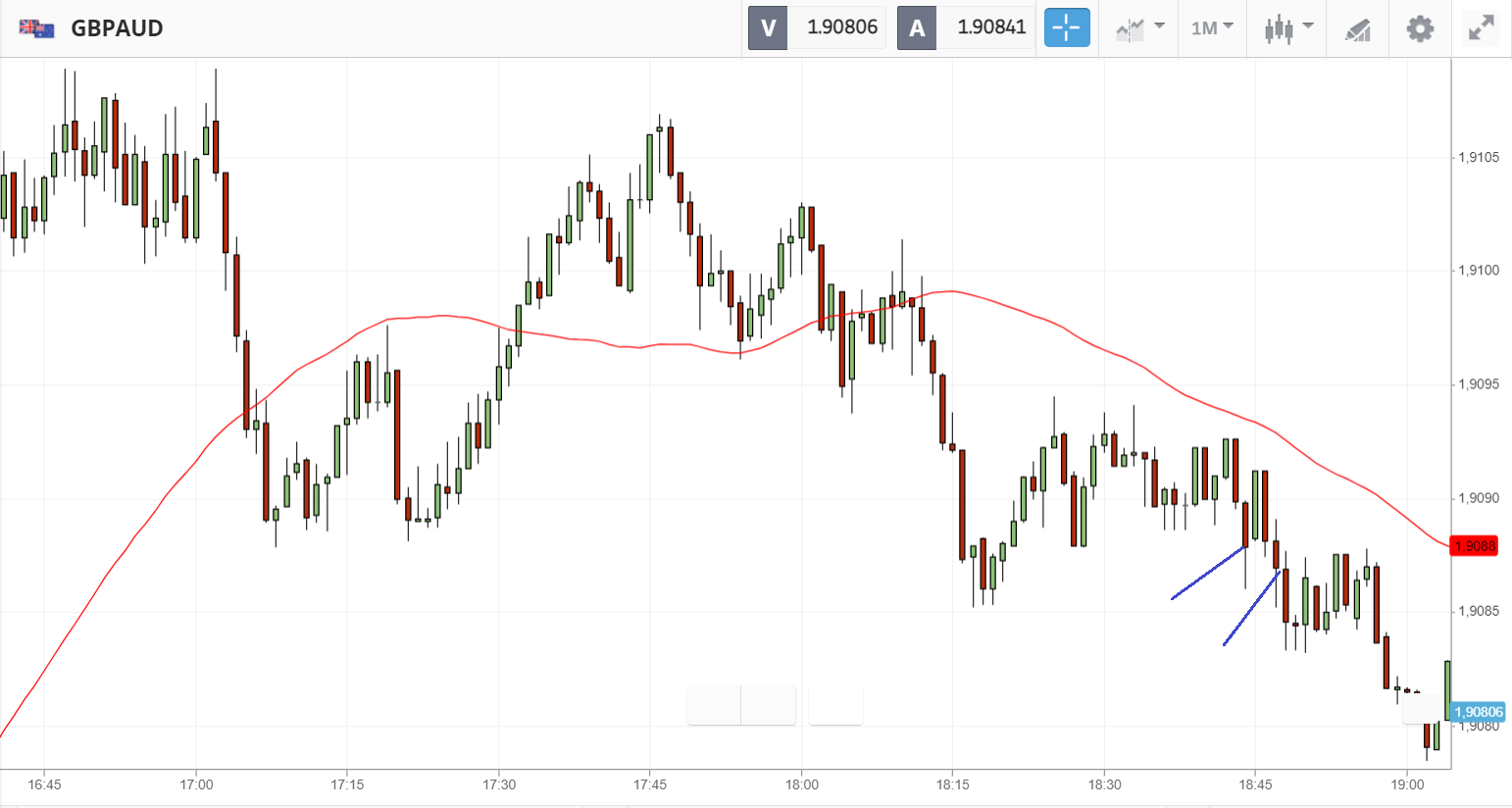Select the GBPAUD symbol name
This screenshot has height=808, width=1512.
click(117, 28)
